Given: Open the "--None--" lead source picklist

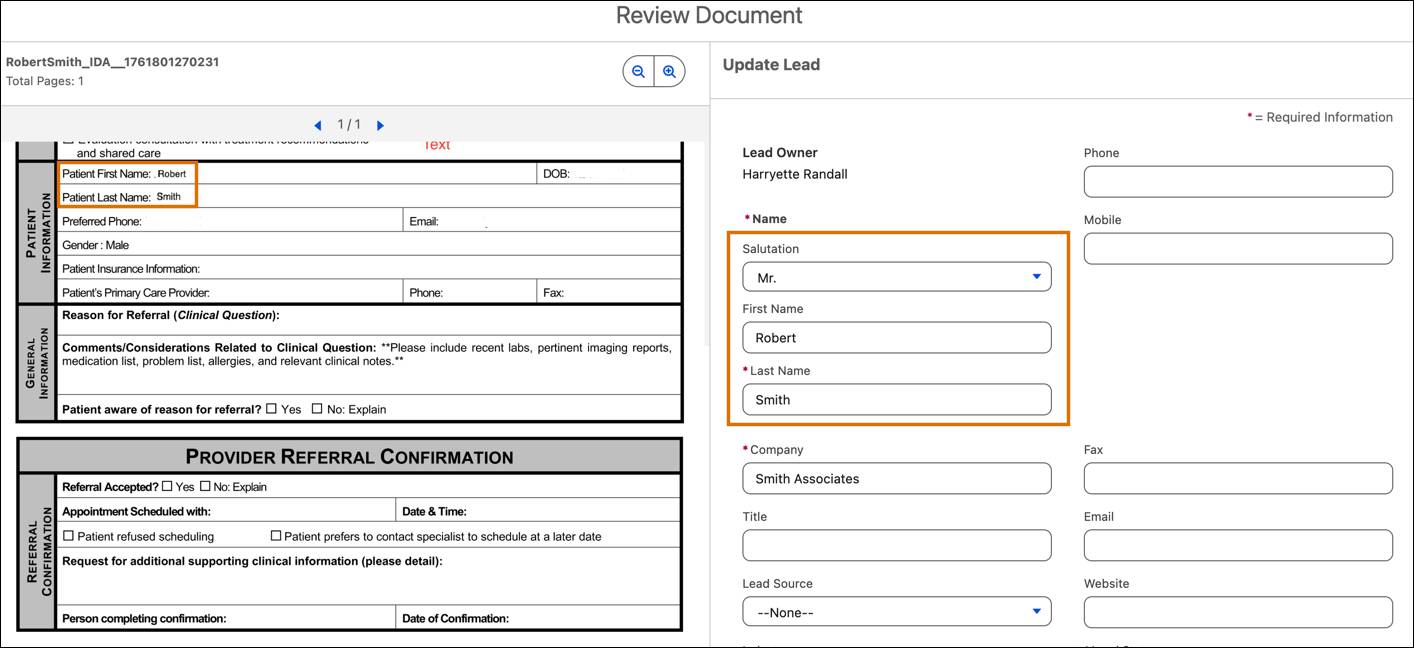Looking at the screenshot, I should pyautogui.click(x=896, y=611).
